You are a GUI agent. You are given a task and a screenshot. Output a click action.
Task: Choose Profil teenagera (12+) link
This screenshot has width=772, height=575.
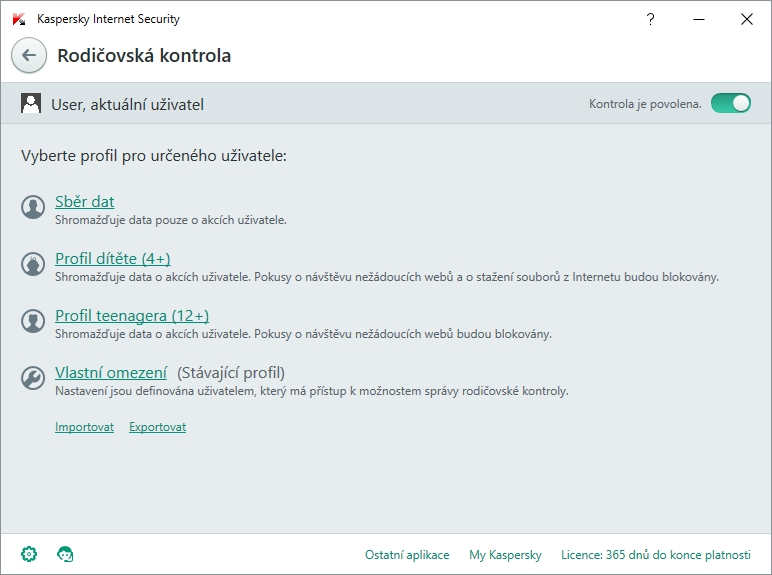tap(132, 316)
